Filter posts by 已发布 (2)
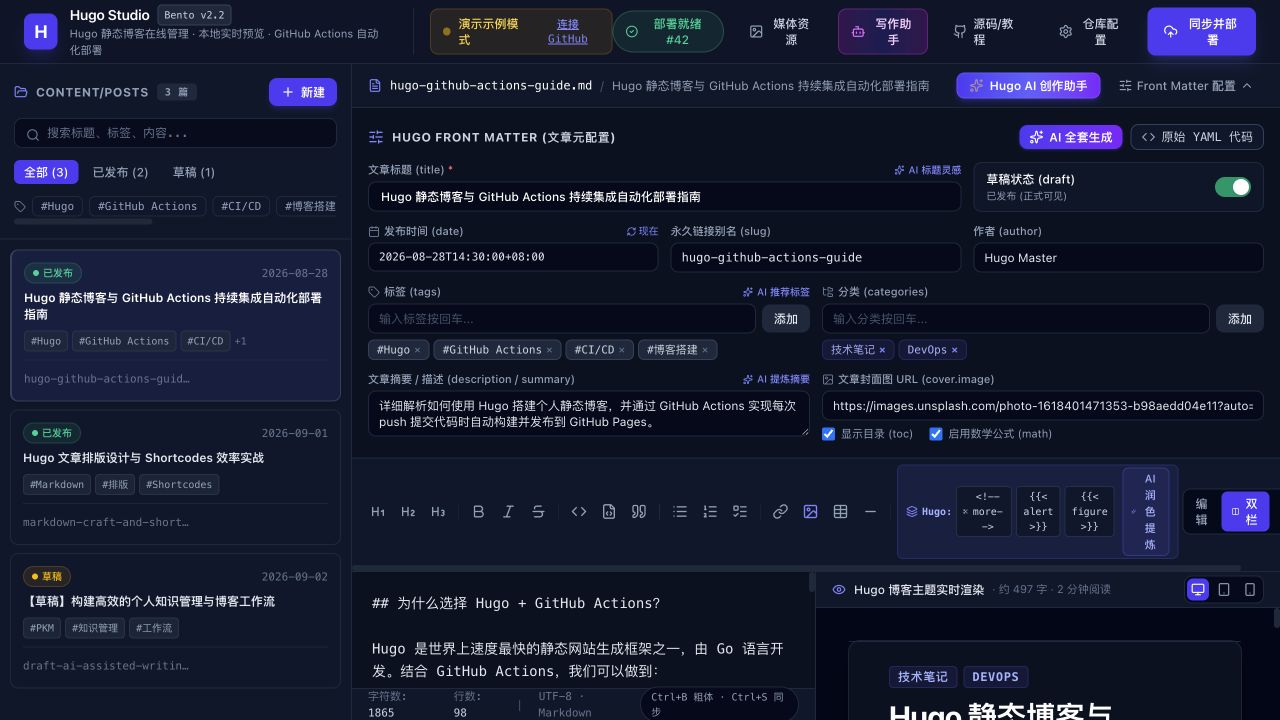Screen dimensions: 1280x720 tap(120, 172)
